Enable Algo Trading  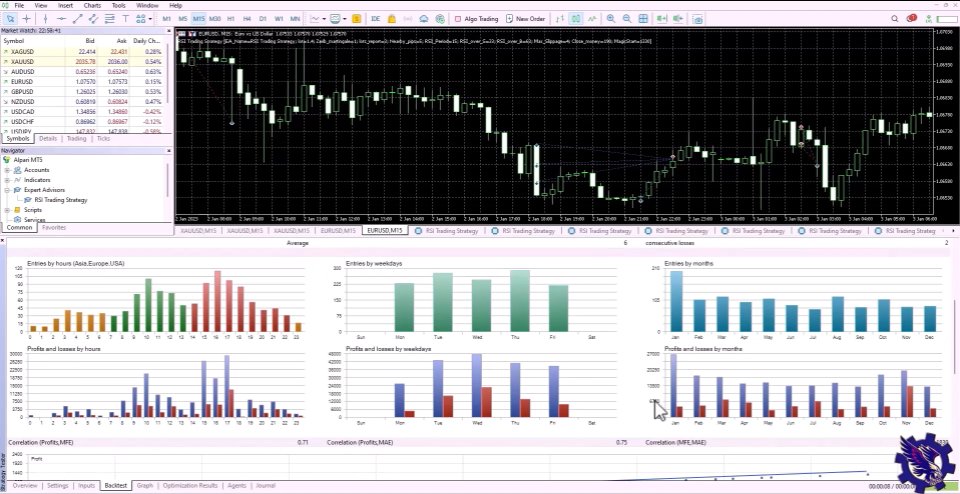coord(476,19)
